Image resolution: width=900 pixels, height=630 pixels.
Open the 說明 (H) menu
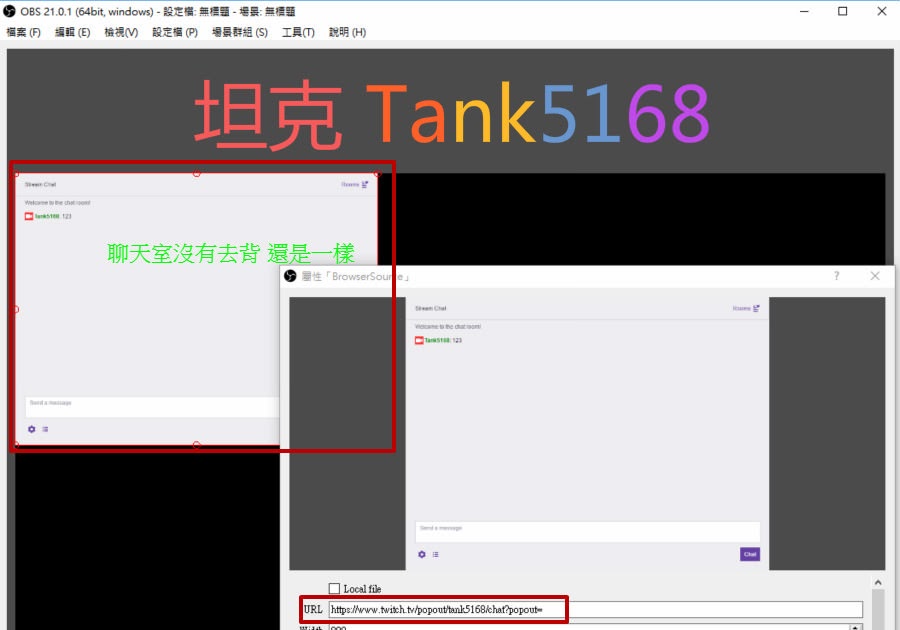pos(347,32)
